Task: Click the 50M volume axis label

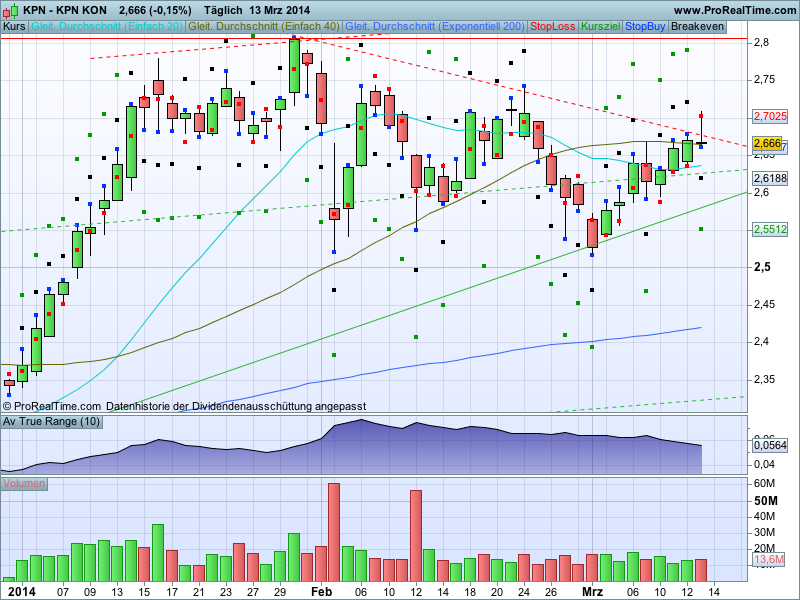Action: click(765, 501)
